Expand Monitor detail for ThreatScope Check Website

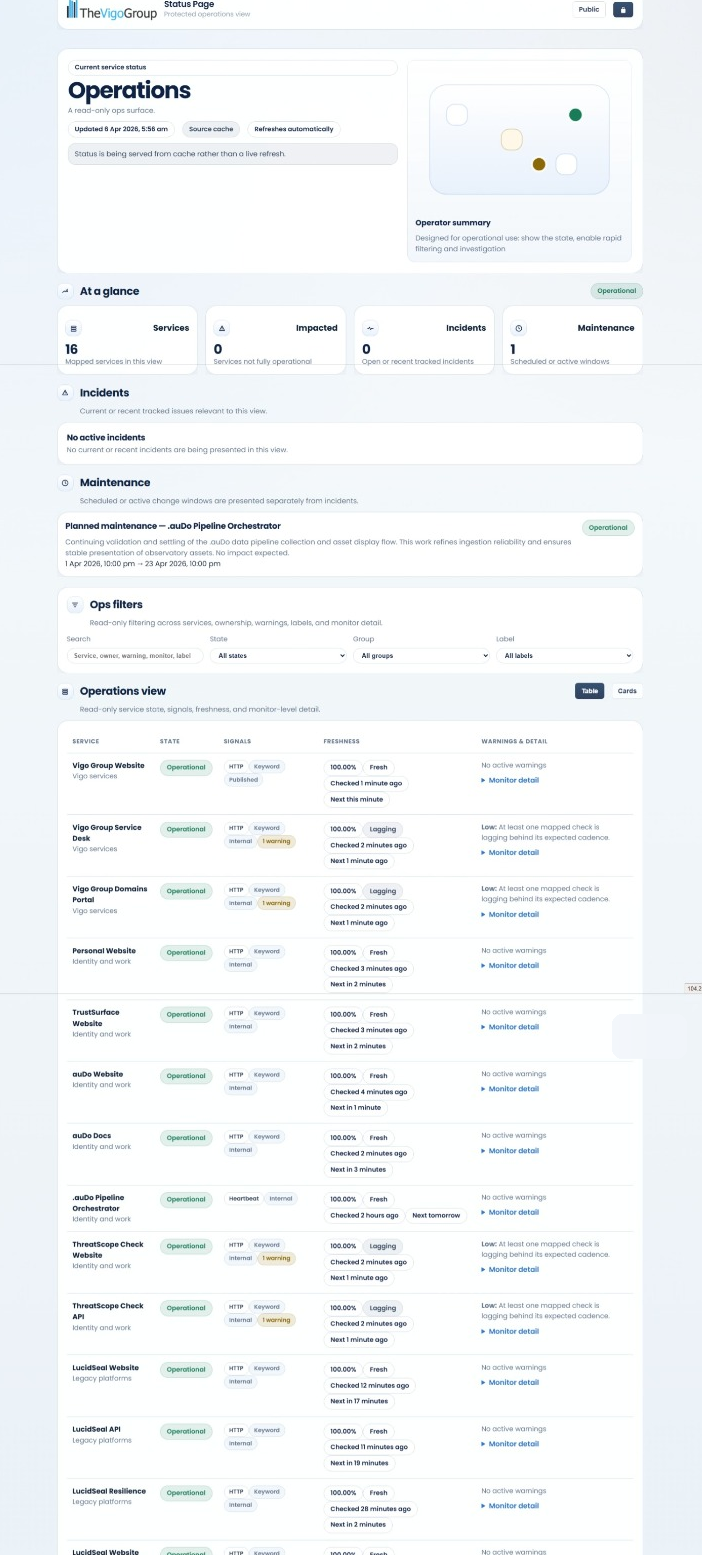click(510, 1269)
